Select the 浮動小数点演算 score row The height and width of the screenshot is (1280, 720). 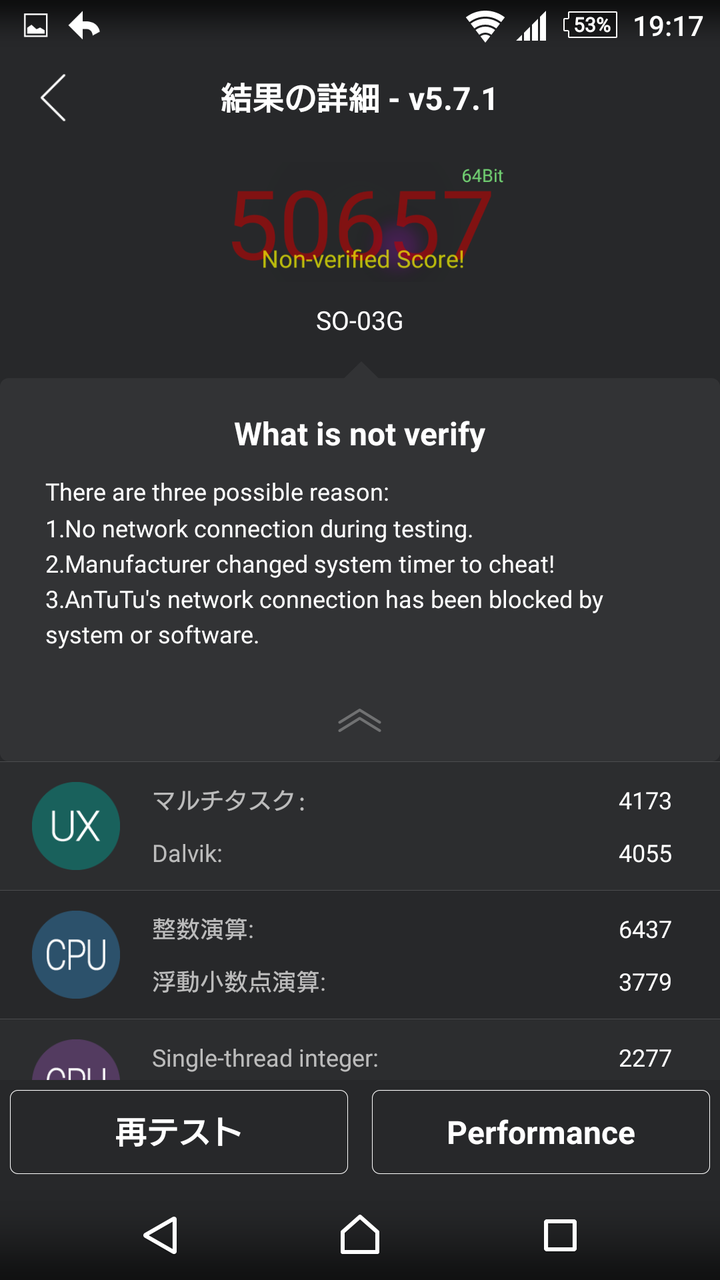(411, 982)
